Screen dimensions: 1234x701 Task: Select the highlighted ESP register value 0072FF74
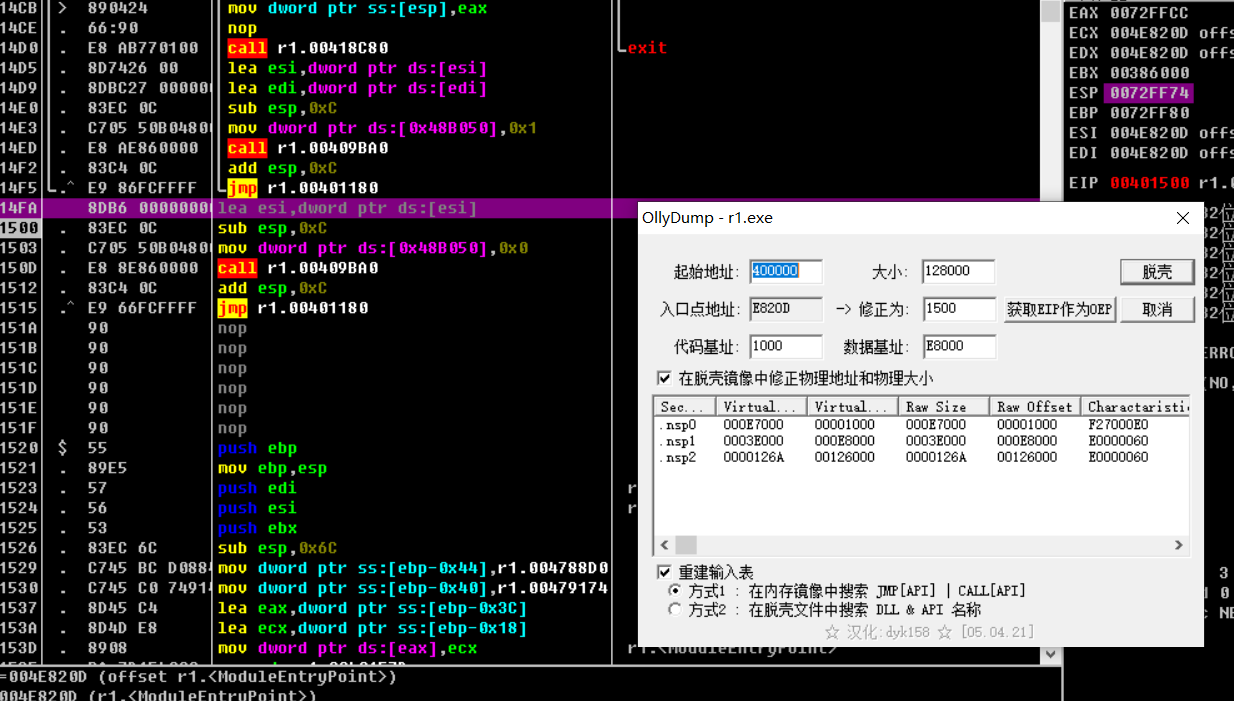(1149, 93)
